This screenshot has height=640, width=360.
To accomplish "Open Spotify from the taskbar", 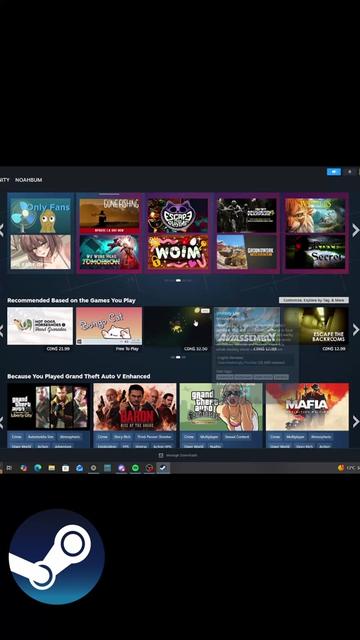I will 135,468.
